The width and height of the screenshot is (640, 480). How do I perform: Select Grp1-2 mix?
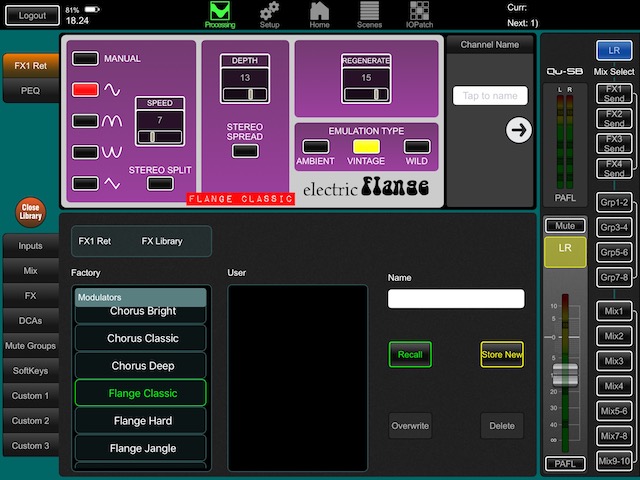click(614, 202)
